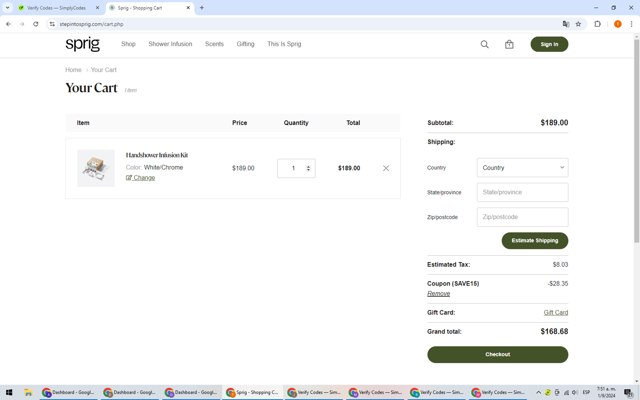Click the translate page icon
The height and width of the screenshot is (400, 640).
(566, 24)
